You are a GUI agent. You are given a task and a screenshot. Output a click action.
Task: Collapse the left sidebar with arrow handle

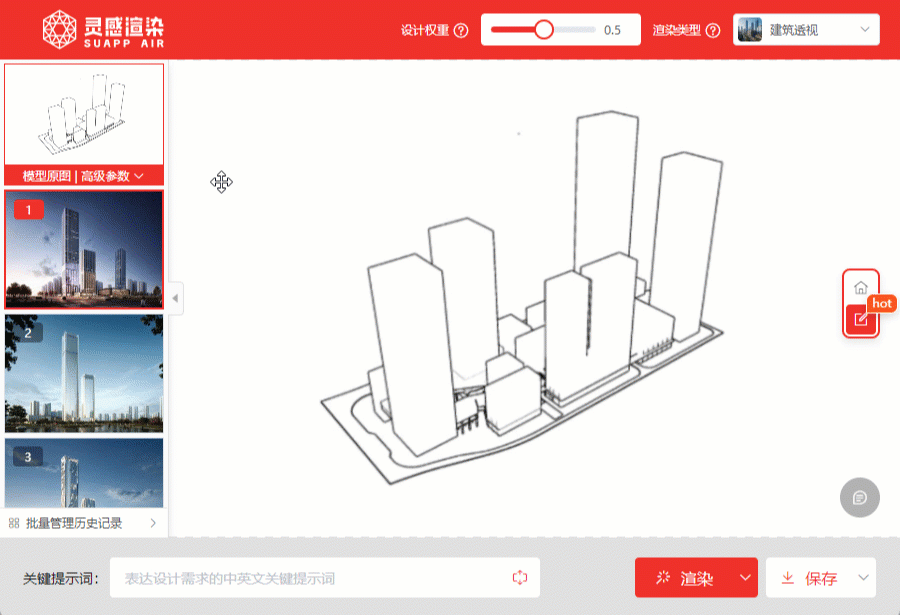[x=176, y=298]
